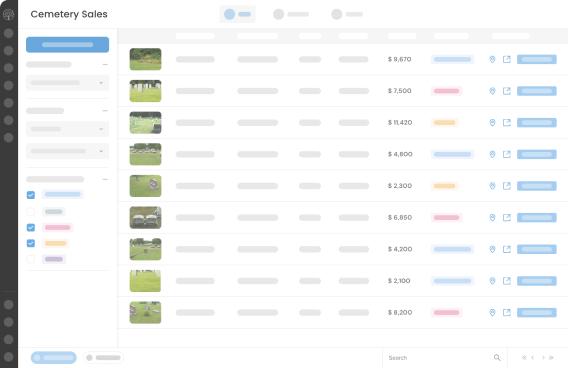The width and height of the screenshot is (568, 368).
Task: Uncheck the blue tag filter checkbox
Action: (31, 195)
